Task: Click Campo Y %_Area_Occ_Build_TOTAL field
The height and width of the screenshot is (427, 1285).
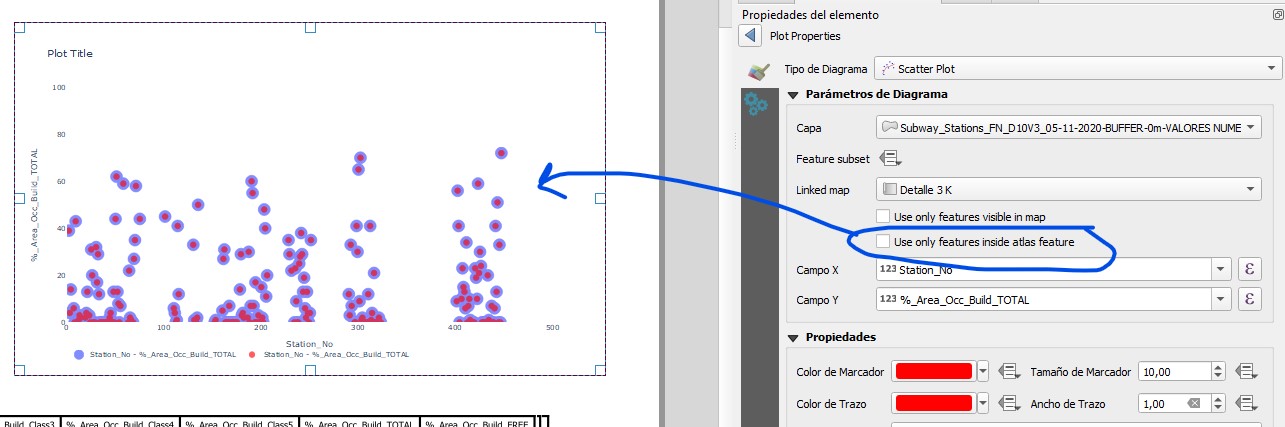Action: [x=1044, y=299]
